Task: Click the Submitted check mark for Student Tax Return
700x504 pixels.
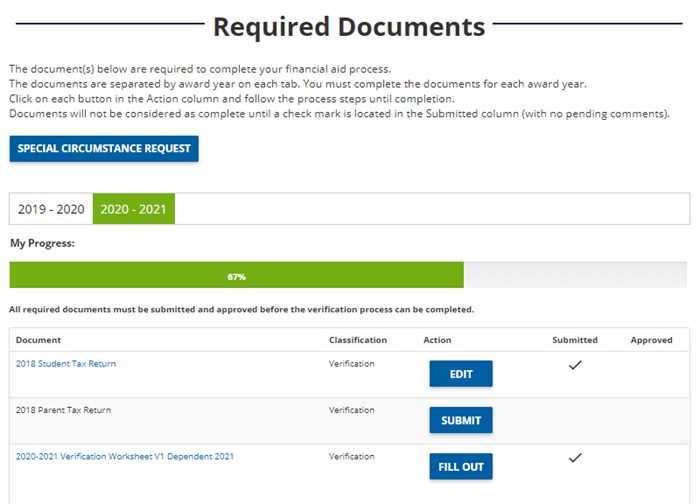Action: pos(574,366)
